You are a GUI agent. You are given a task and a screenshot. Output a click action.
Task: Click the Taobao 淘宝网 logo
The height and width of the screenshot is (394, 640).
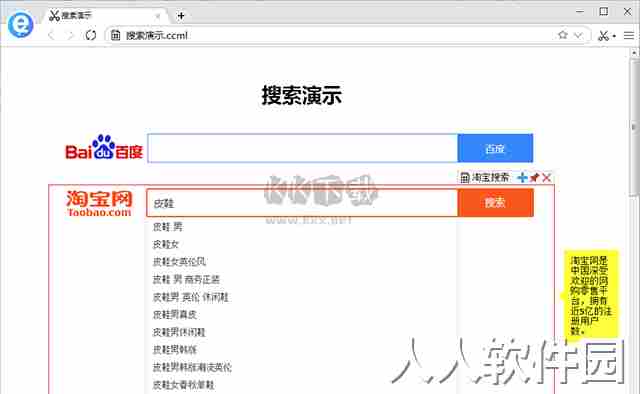coord(99,203)
